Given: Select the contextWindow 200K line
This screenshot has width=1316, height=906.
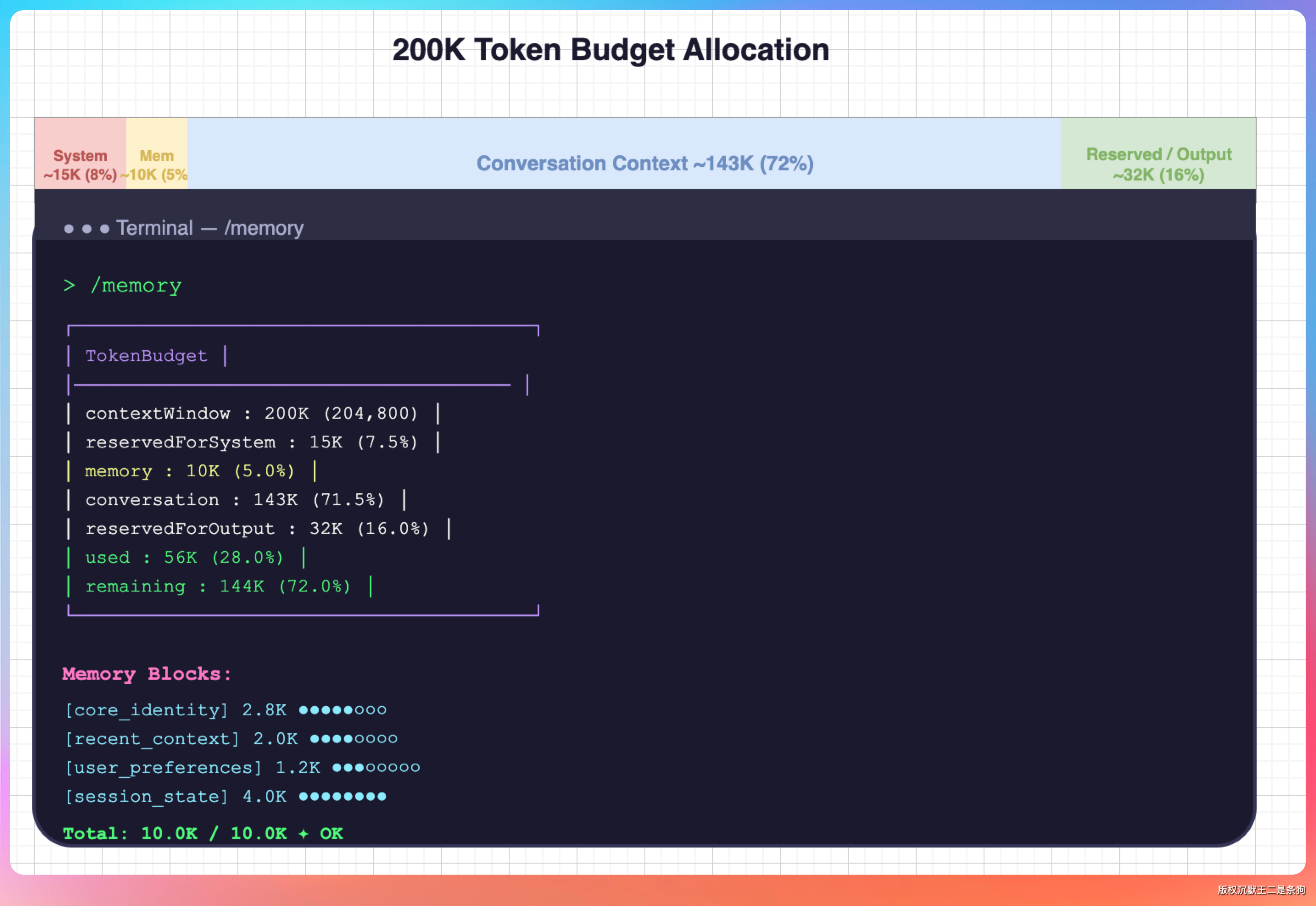Looking at the screenshot, I should [251, 413].
